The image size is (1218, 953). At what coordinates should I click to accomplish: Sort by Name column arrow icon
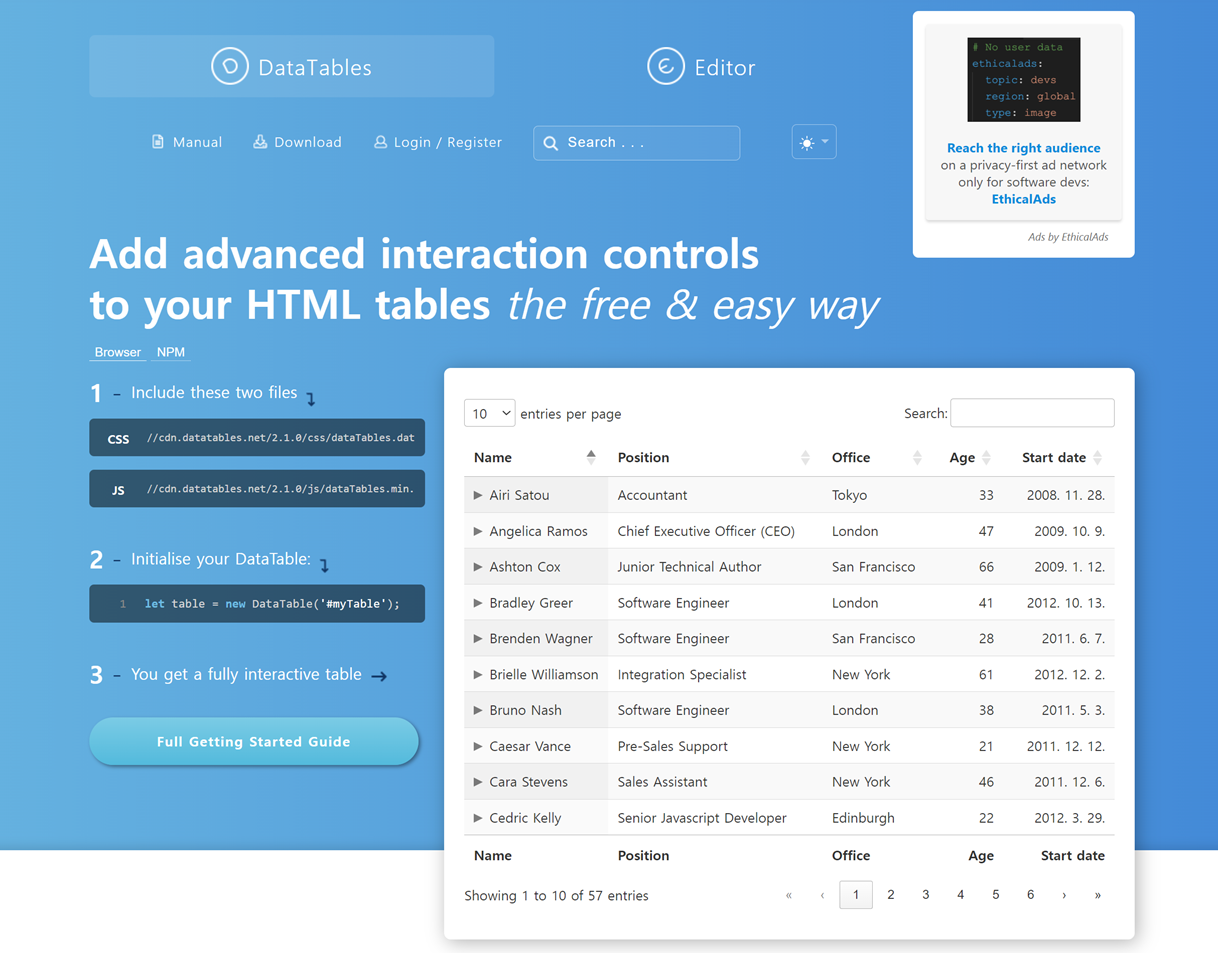591,457
